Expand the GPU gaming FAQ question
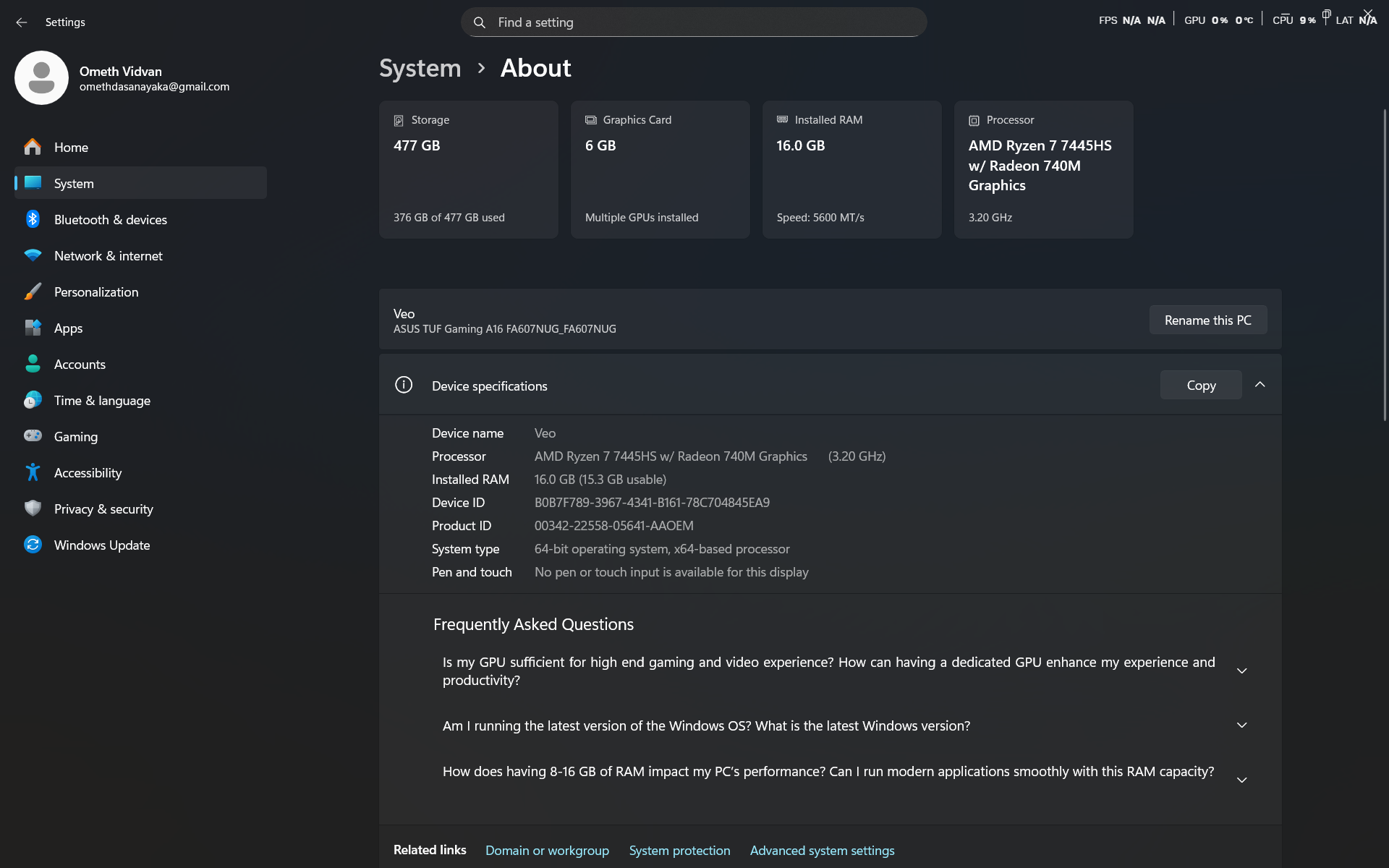This screenshot has height=868, width=1389. 1241,671
